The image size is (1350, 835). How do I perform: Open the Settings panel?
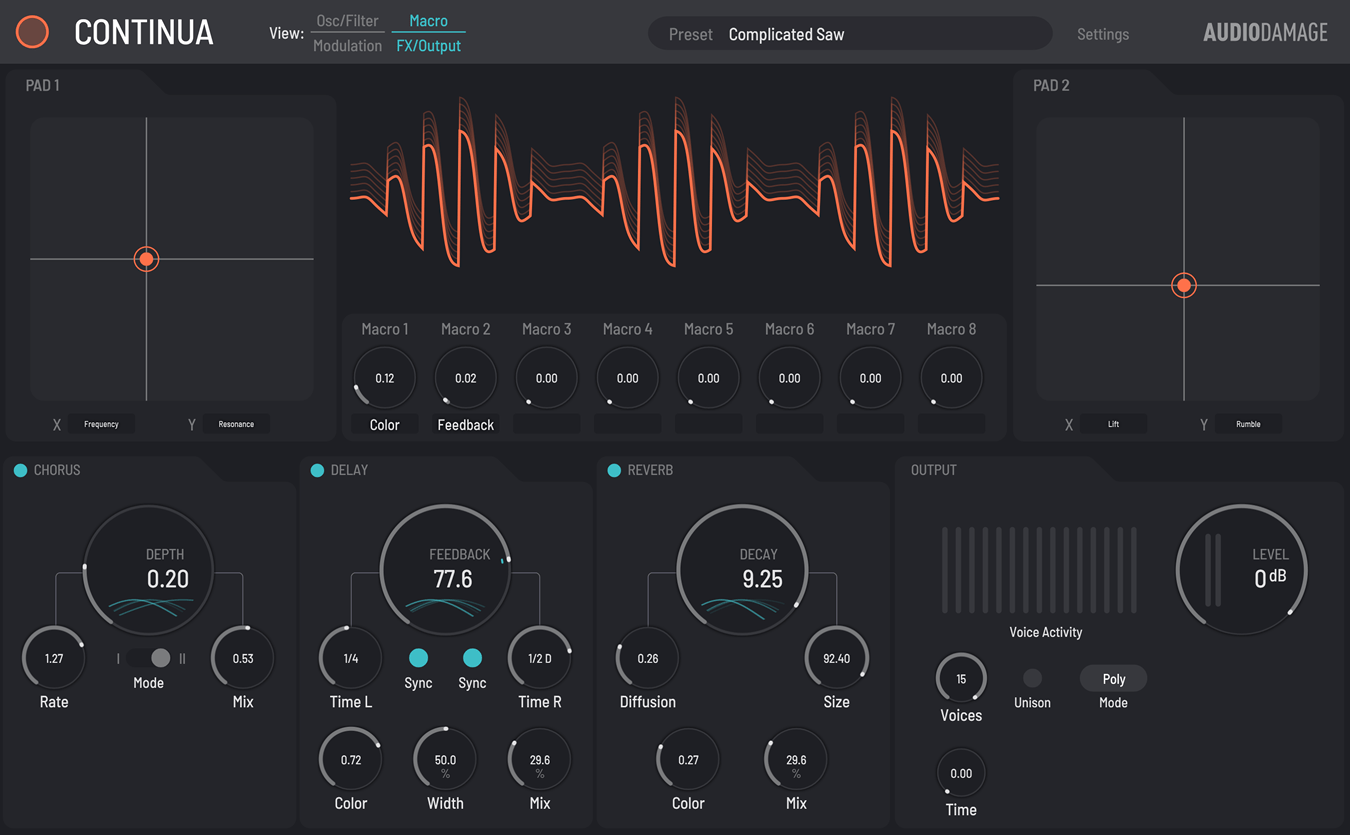1103,33
